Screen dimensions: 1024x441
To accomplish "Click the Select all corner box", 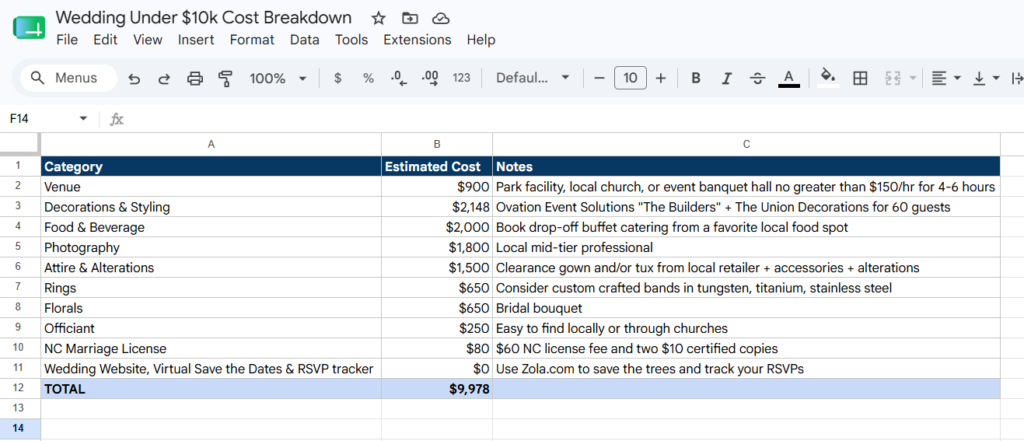I will (x=20, y=144).
